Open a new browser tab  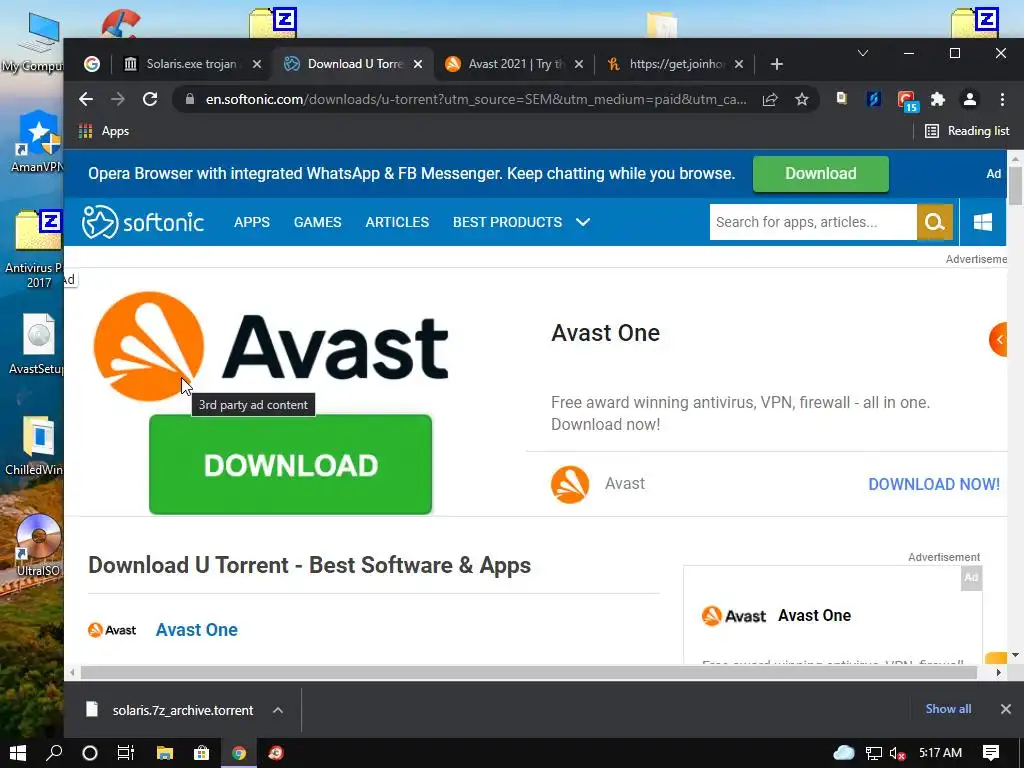776,64
